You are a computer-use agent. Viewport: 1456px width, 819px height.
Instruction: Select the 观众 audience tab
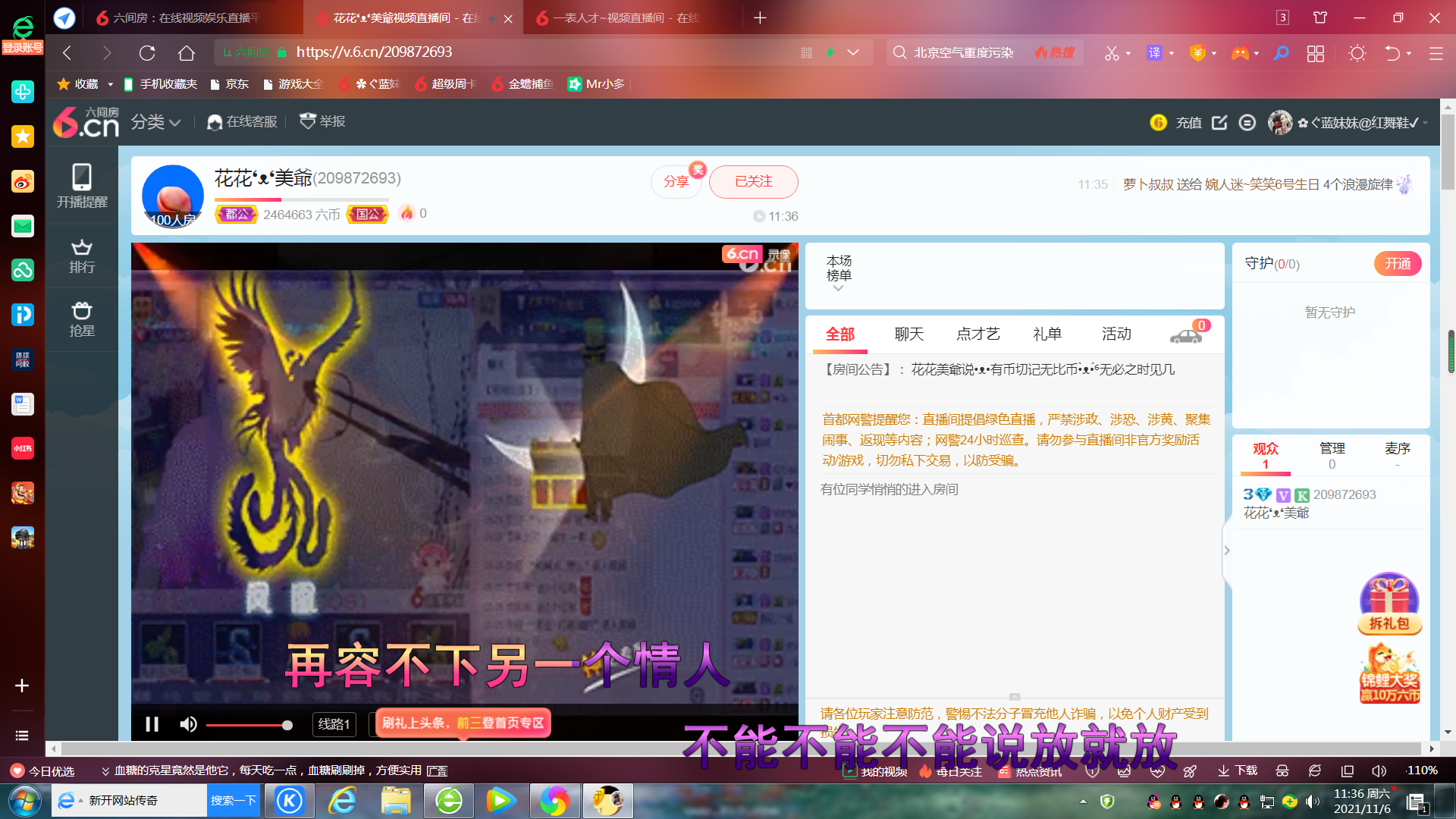point(1266,455)
